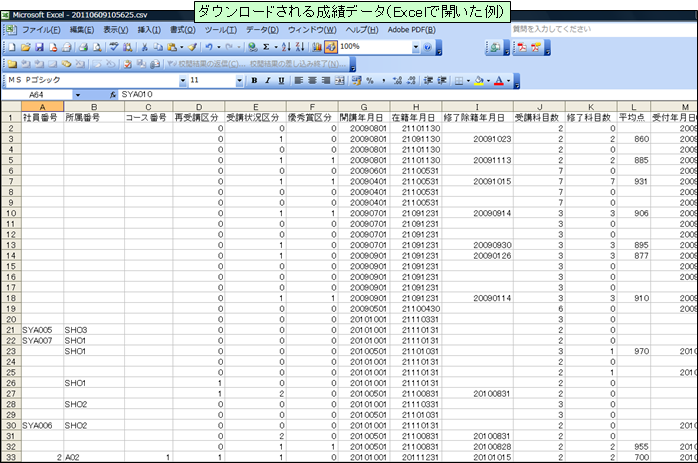Toggle align left
The width and height of the screenshot is (698, 463).
coord(299,81)
